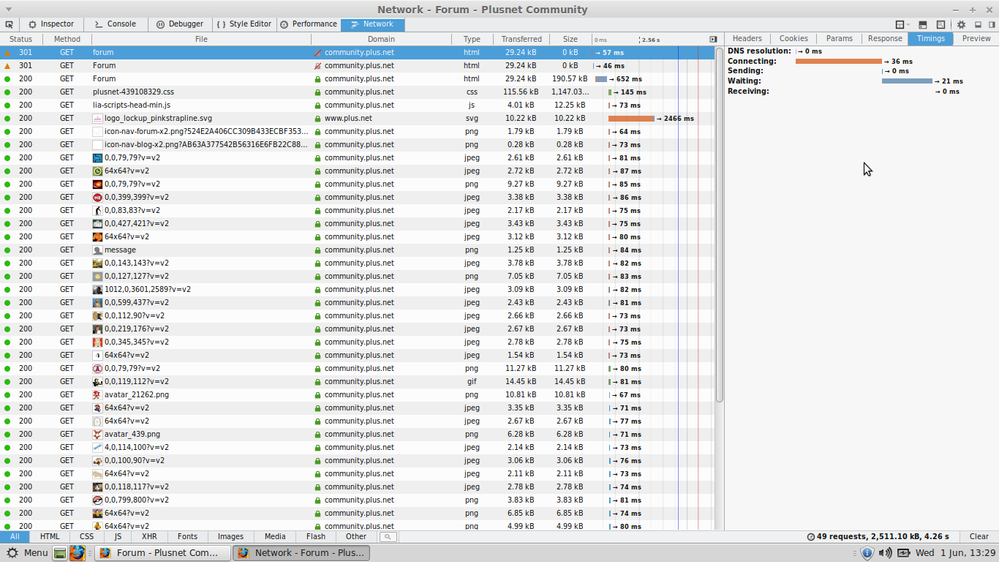Enable the XHR request filter
The width and height of the screenshot is (999, 562).
(149, 537)
